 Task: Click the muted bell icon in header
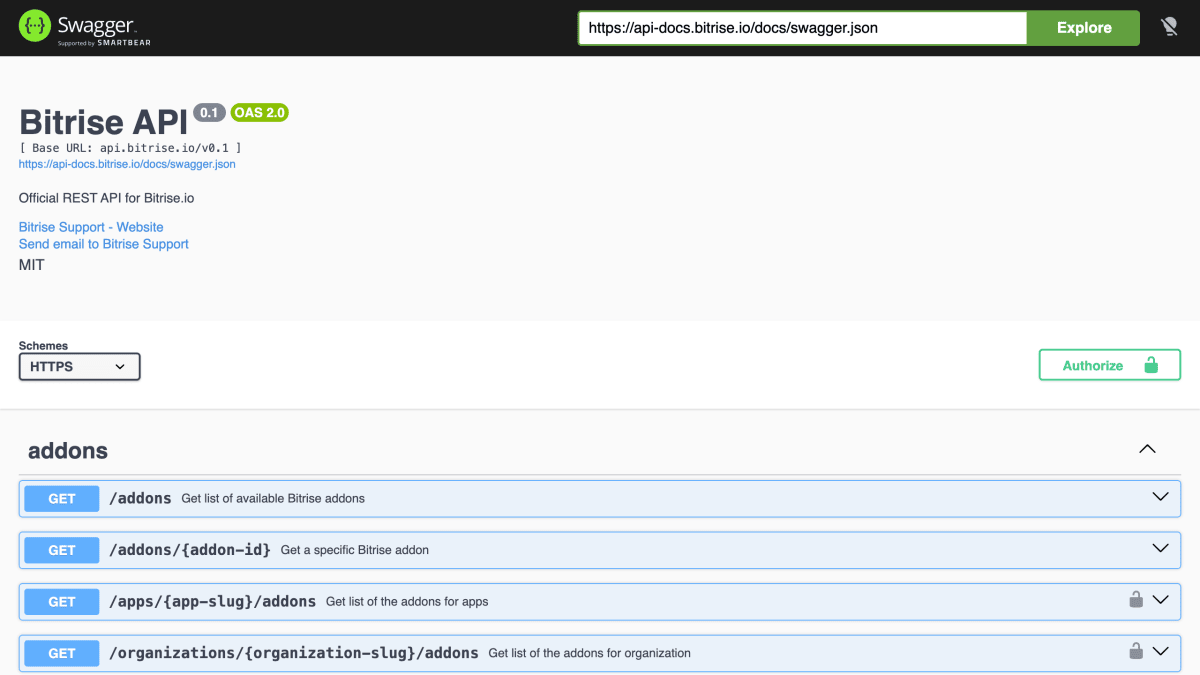[1169, 27]
